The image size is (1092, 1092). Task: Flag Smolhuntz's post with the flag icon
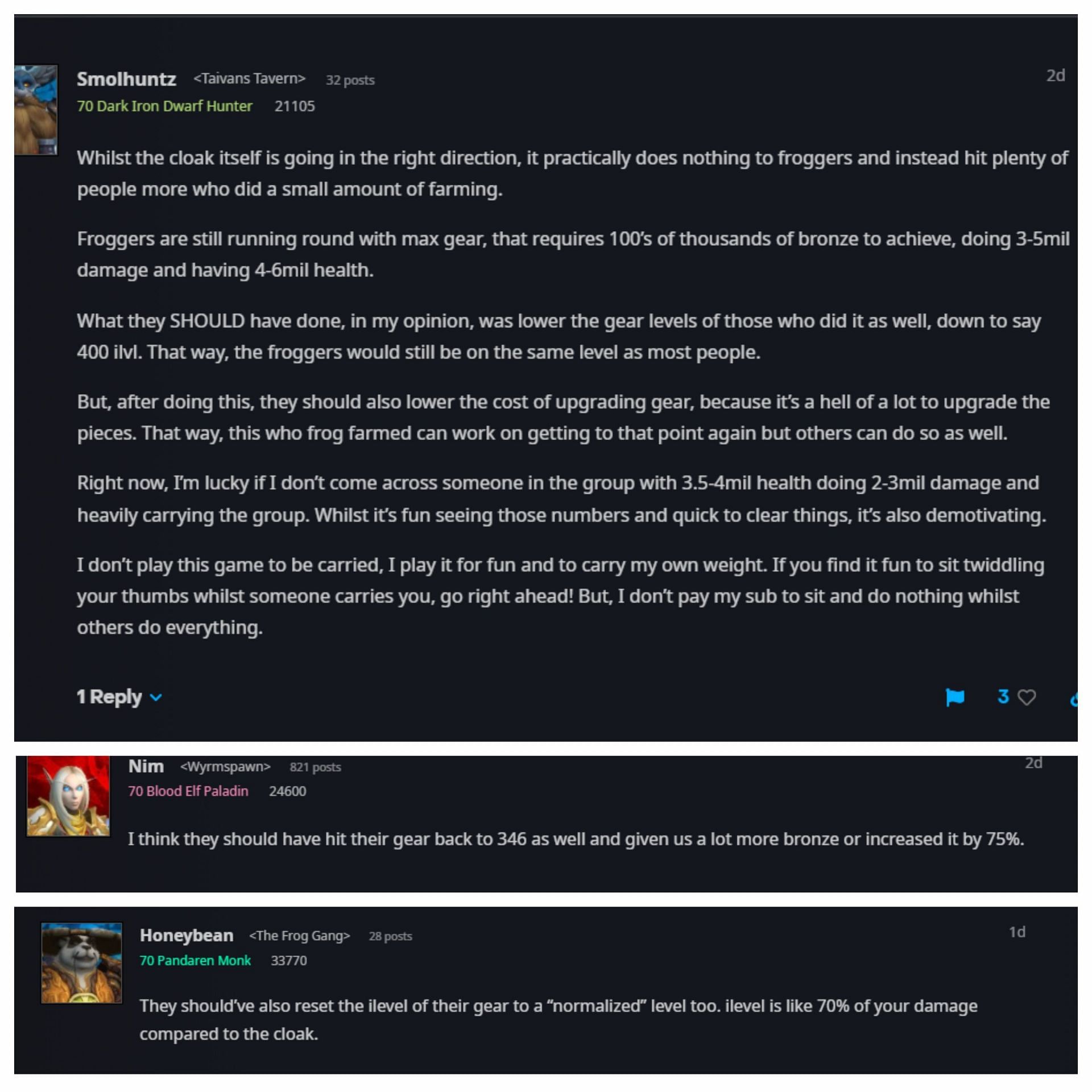coord(955,697)
